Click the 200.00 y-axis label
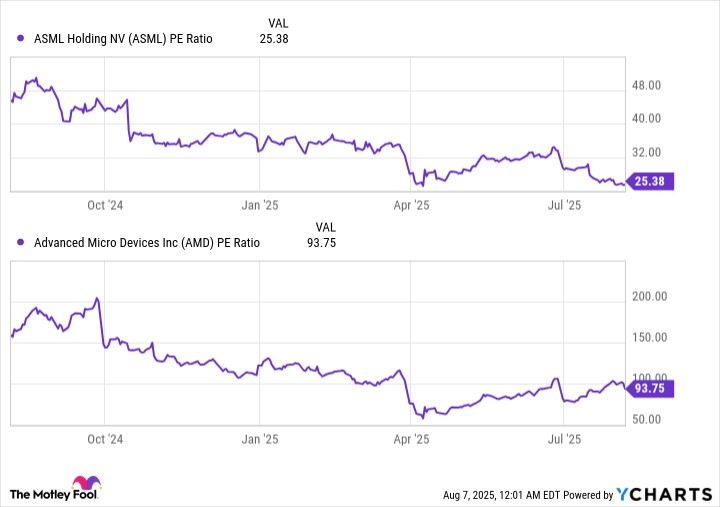Screen dimensions: 720x507 (651, 296)
